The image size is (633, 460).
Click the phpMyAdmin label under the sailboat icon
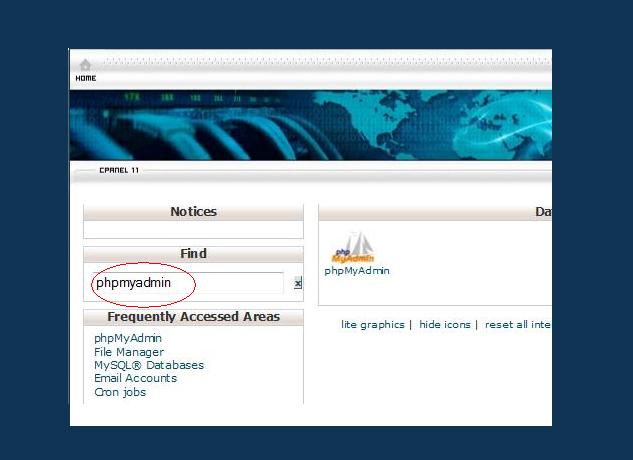click(357, 271)
